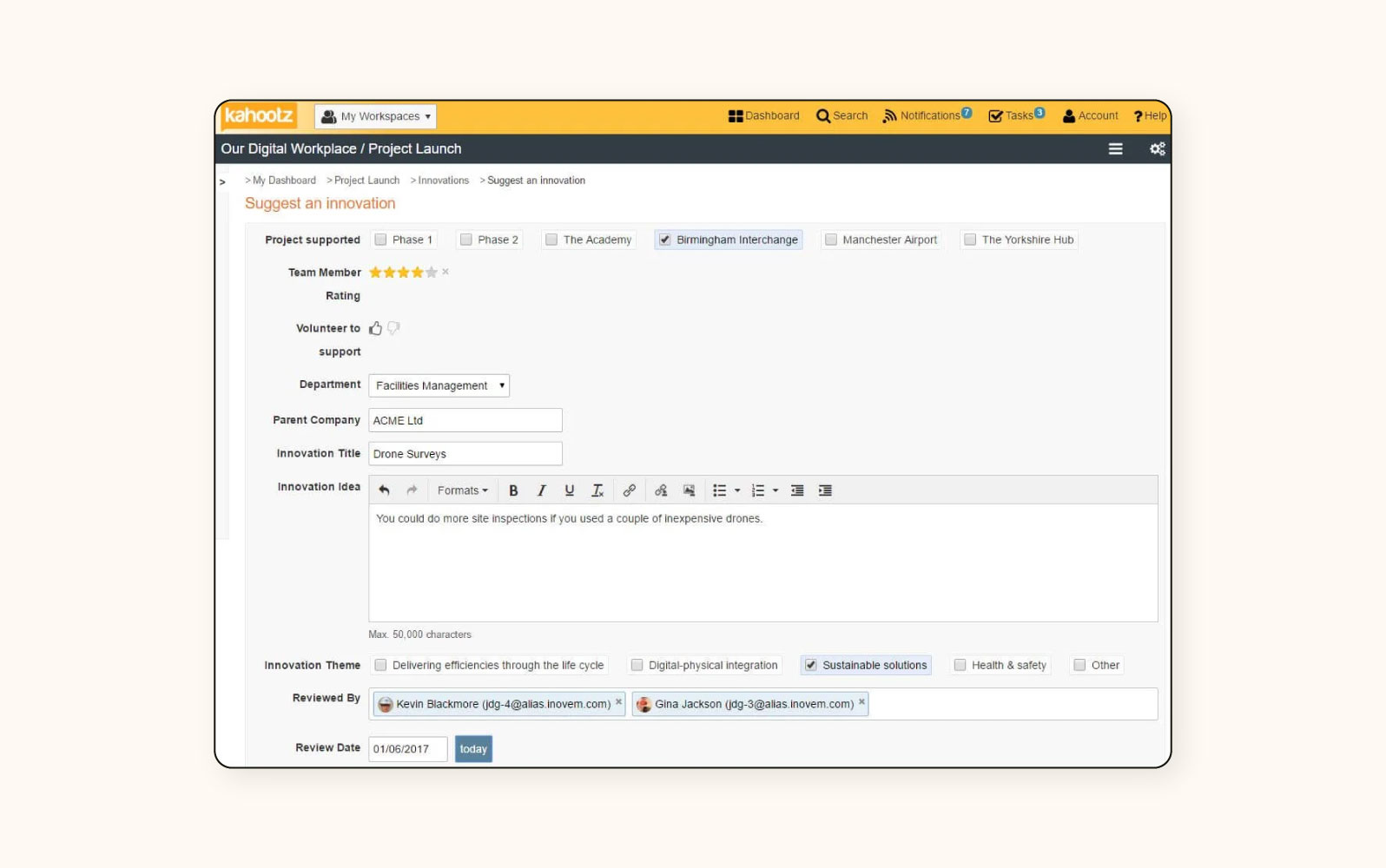Image resolution: width=1386 pixels, height=868 pixels.
Task: Click the Review Date field
Action: [407, 749]
